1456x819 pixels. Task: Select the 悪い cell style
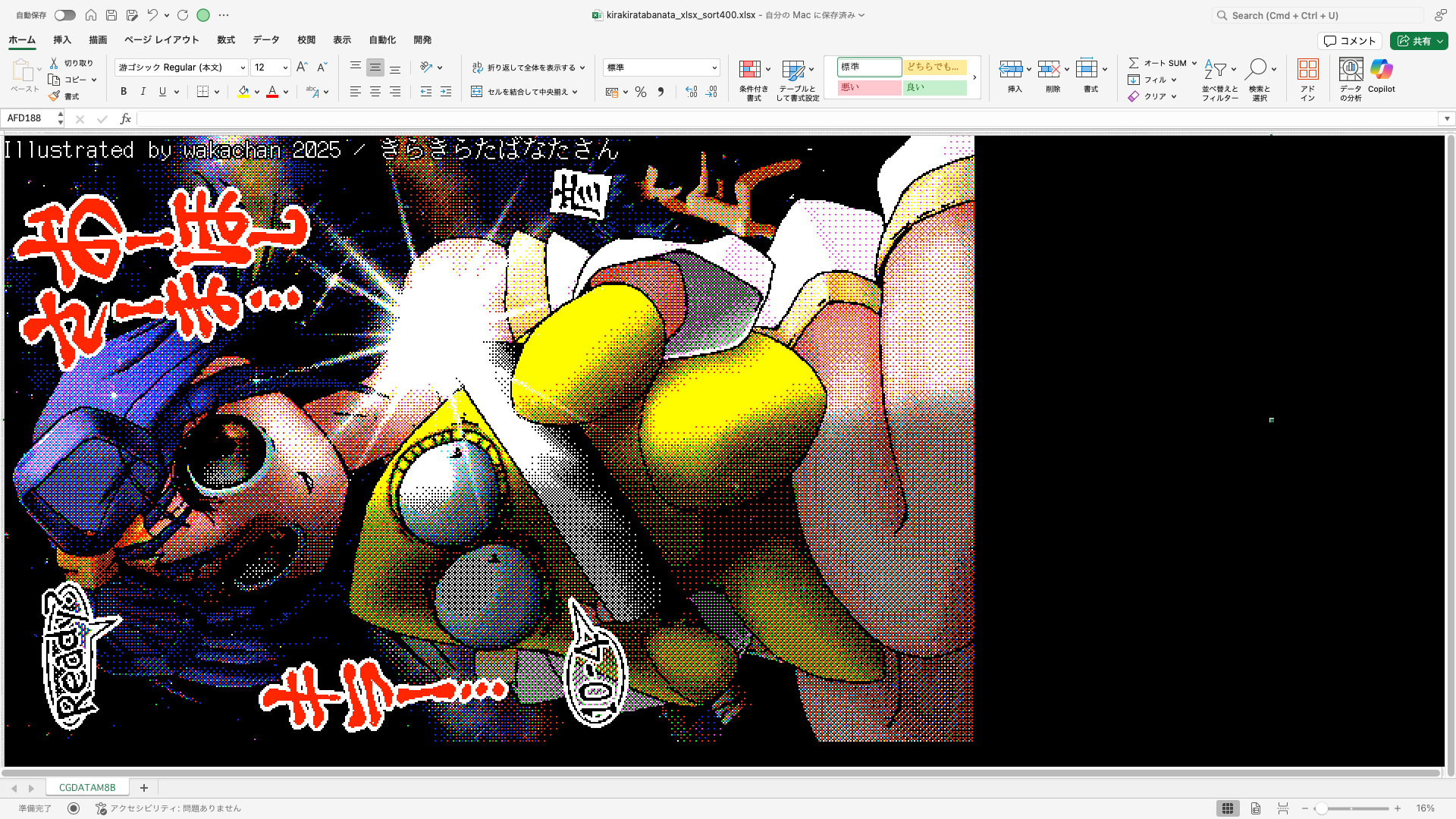[x=869, y=87]
